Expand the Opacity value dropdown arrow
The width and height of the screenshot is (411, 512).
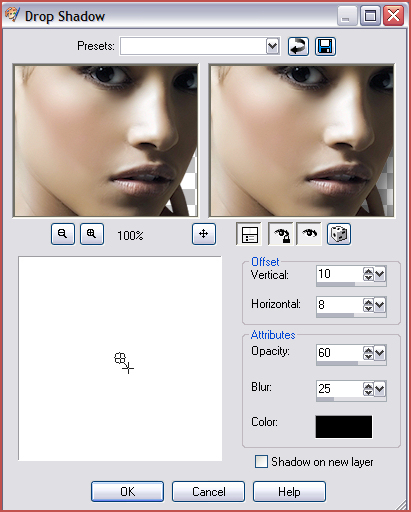[x=380, y=353]
